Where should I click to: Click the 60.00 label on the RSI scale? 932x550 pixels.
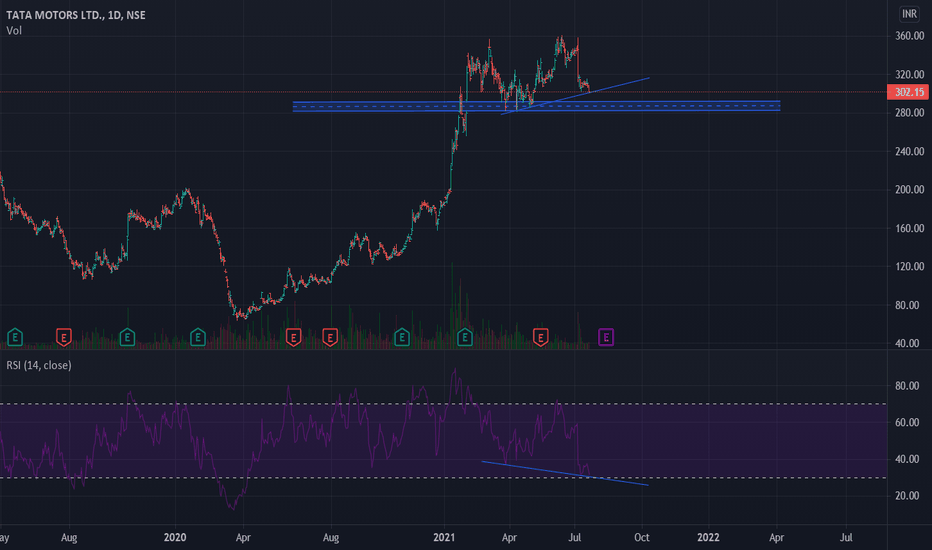907,422
